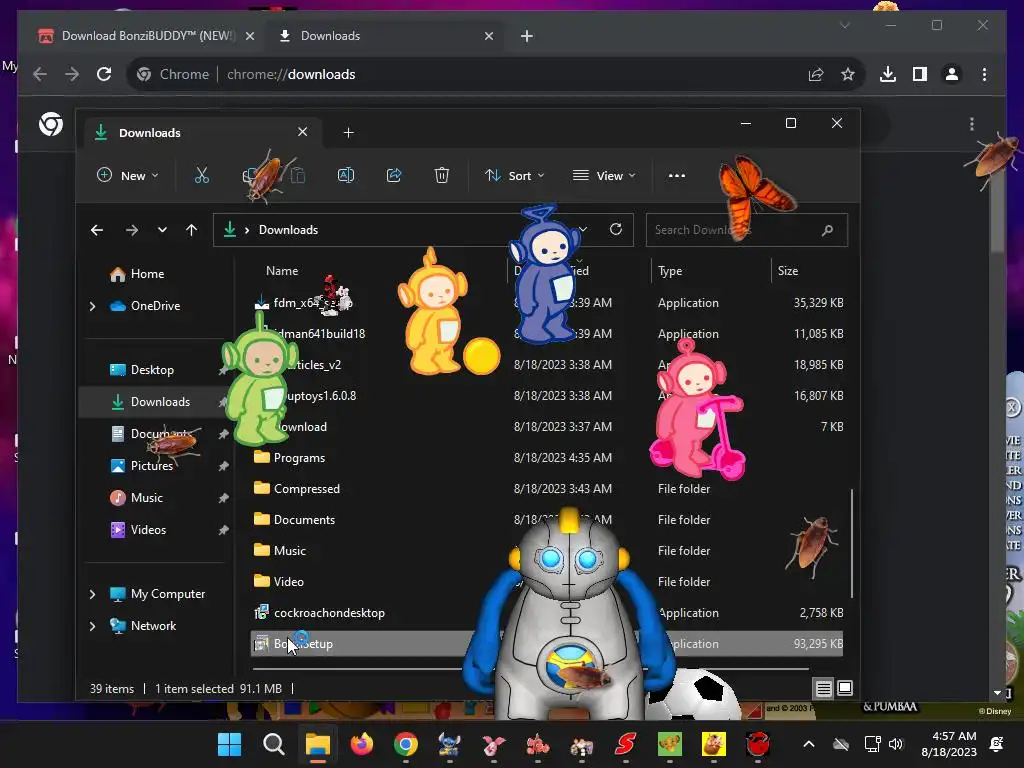Image resolution: width=1024 pixels, height=768 pixels.
Task: Close the Downloads tab in File Explorer
Action: (302, 132)
